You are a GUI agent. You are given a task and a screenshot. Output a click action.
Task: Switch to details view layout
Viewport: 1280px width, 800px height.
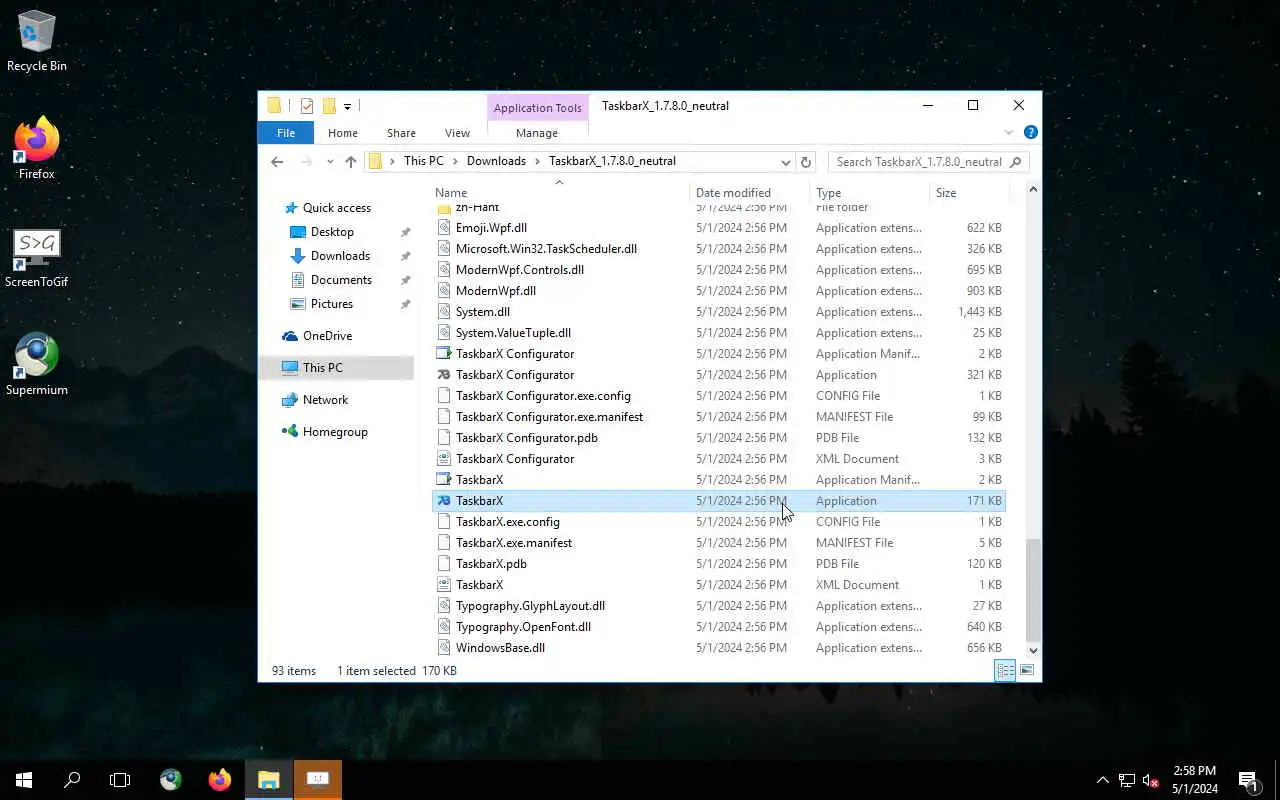1005,671
